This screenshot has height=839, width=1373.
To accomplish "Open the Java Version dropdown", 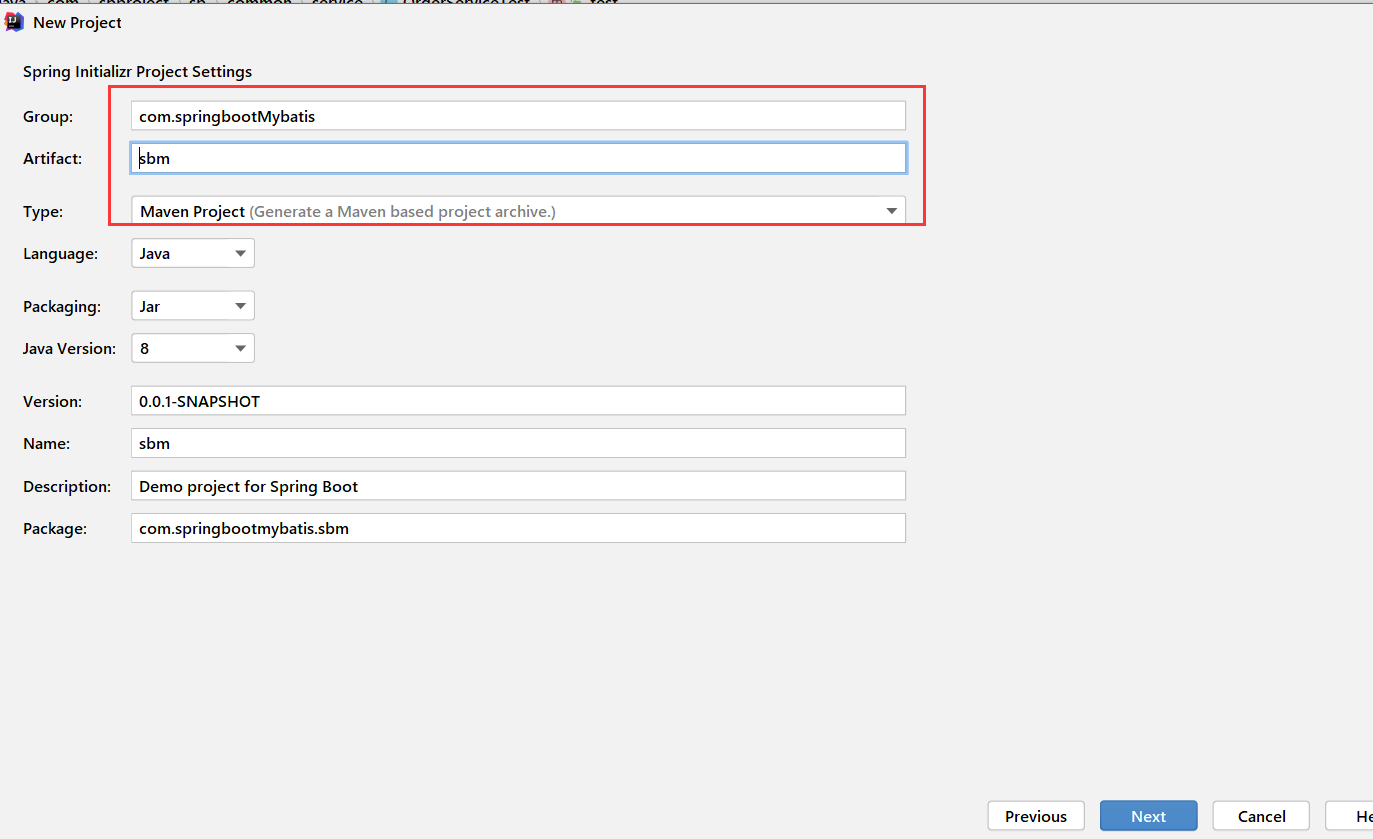I will (193, 348).
